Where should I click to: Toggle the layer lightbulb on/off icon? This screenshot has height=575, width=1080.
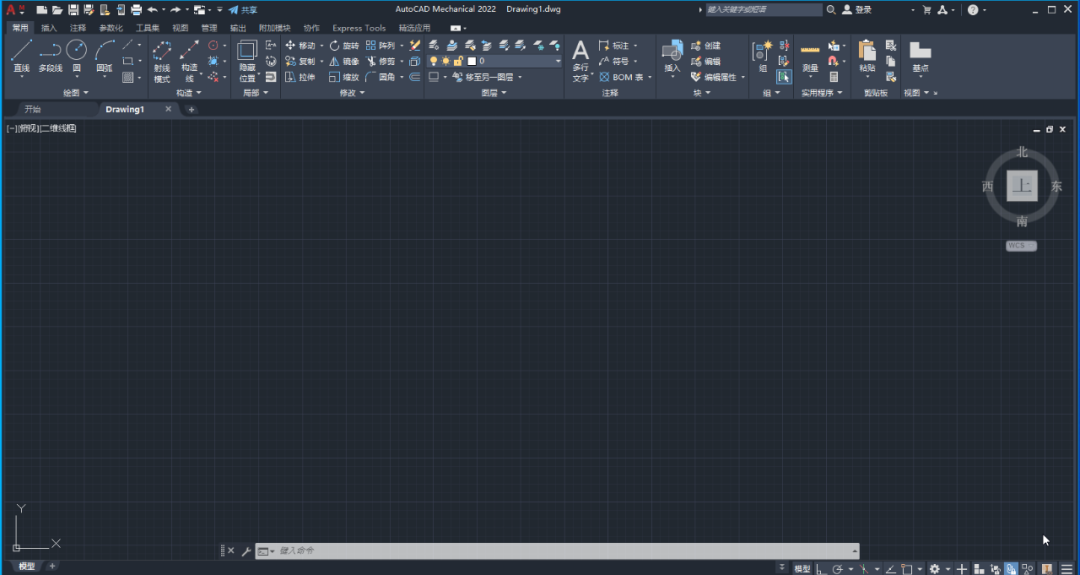(433, 61)
